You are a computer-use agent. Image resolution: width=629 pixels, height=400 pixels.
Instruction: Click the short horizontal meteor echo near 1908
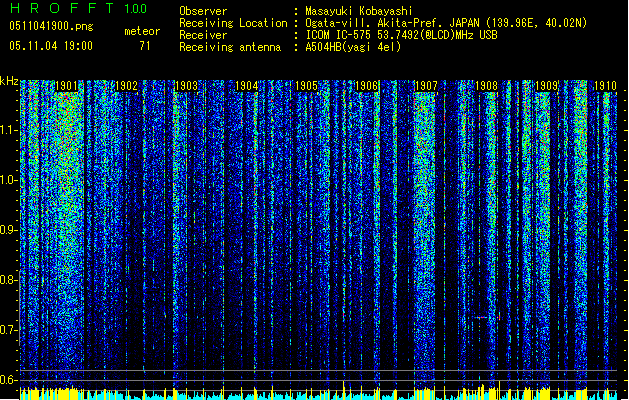coord(480,317)
